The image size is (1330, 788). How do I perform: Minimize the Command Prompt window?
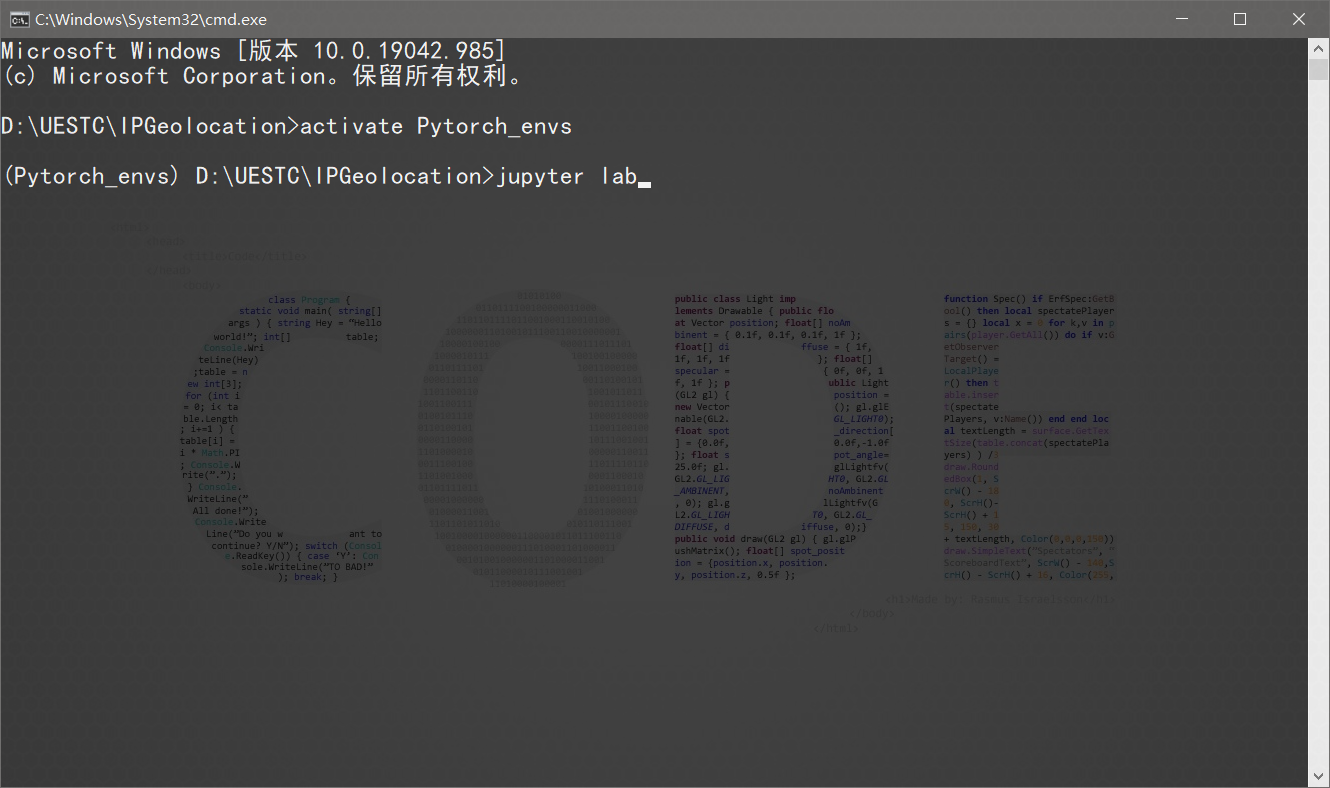click(x=1182, y=18)
